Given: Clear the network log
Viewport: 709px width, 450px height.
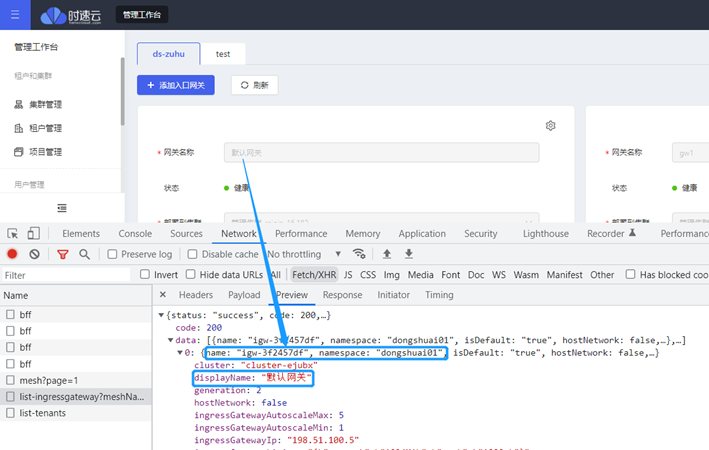Looking at the screenshot, I should (x=34, y=254).
